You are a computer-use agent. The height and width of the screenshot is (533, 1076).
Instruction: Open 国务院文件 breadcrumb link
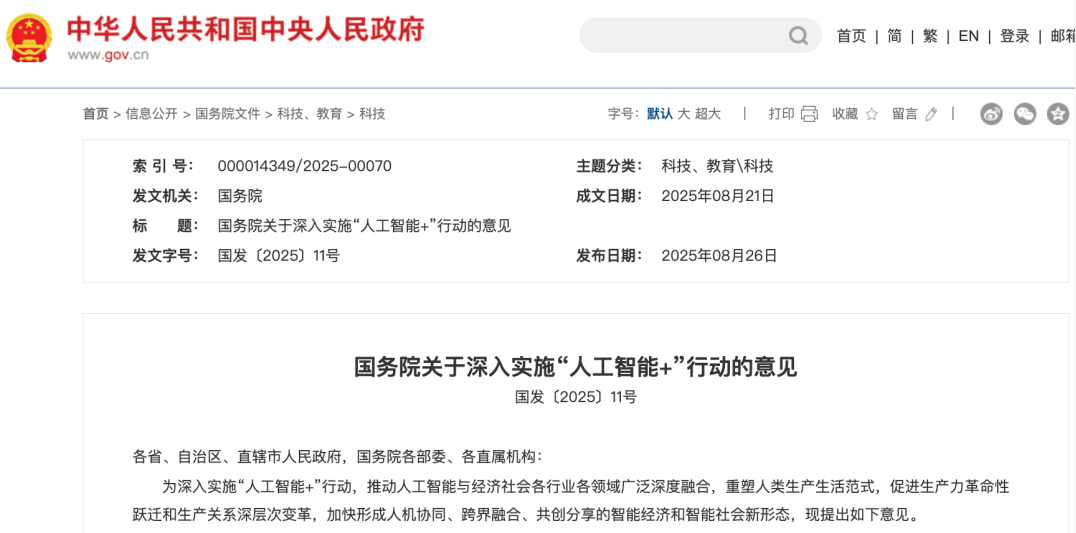pos(228,114)
